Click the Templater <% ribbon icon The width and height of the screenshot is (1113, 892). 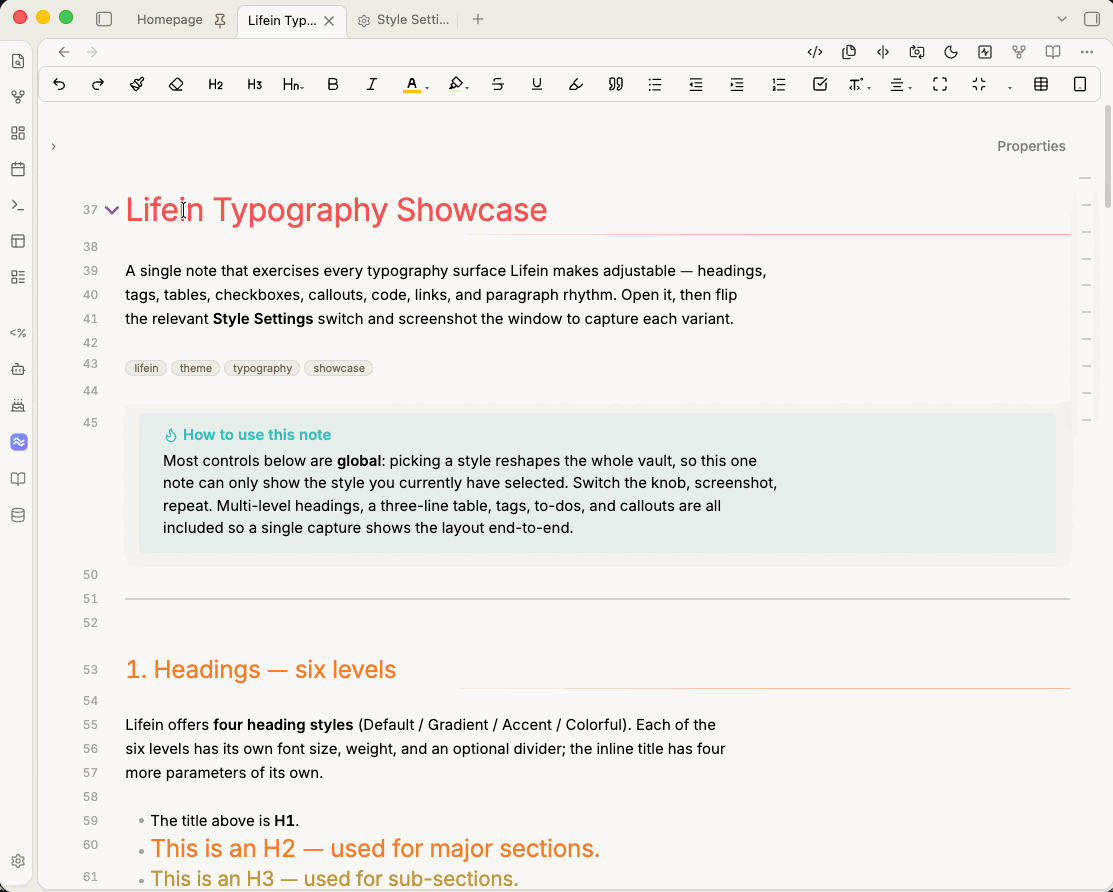click(18, 333)
